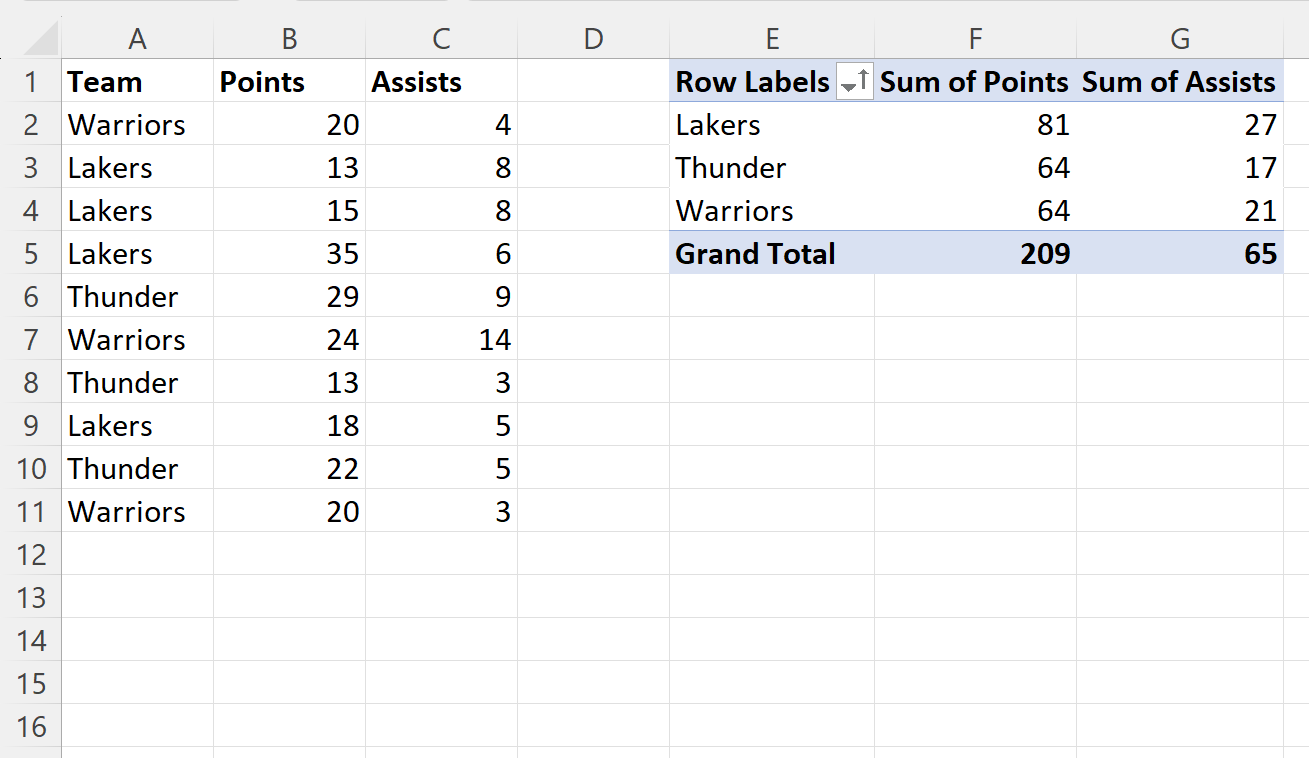Viewport: 1309px width, 758px height.
Task: Click the Warriors Sum of Points value 64
Action: tap(976, 211)
